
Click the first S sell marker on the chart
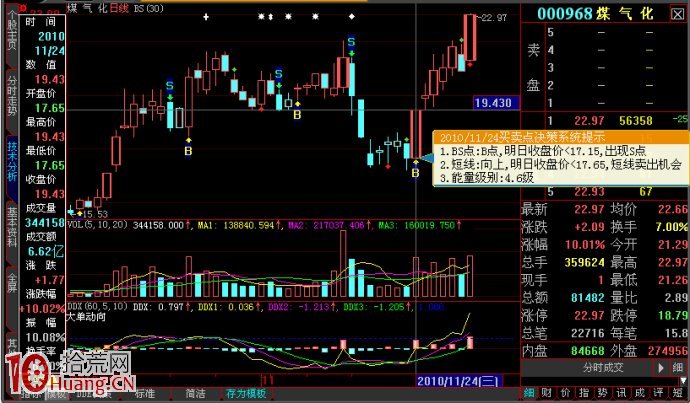[170, 86]
